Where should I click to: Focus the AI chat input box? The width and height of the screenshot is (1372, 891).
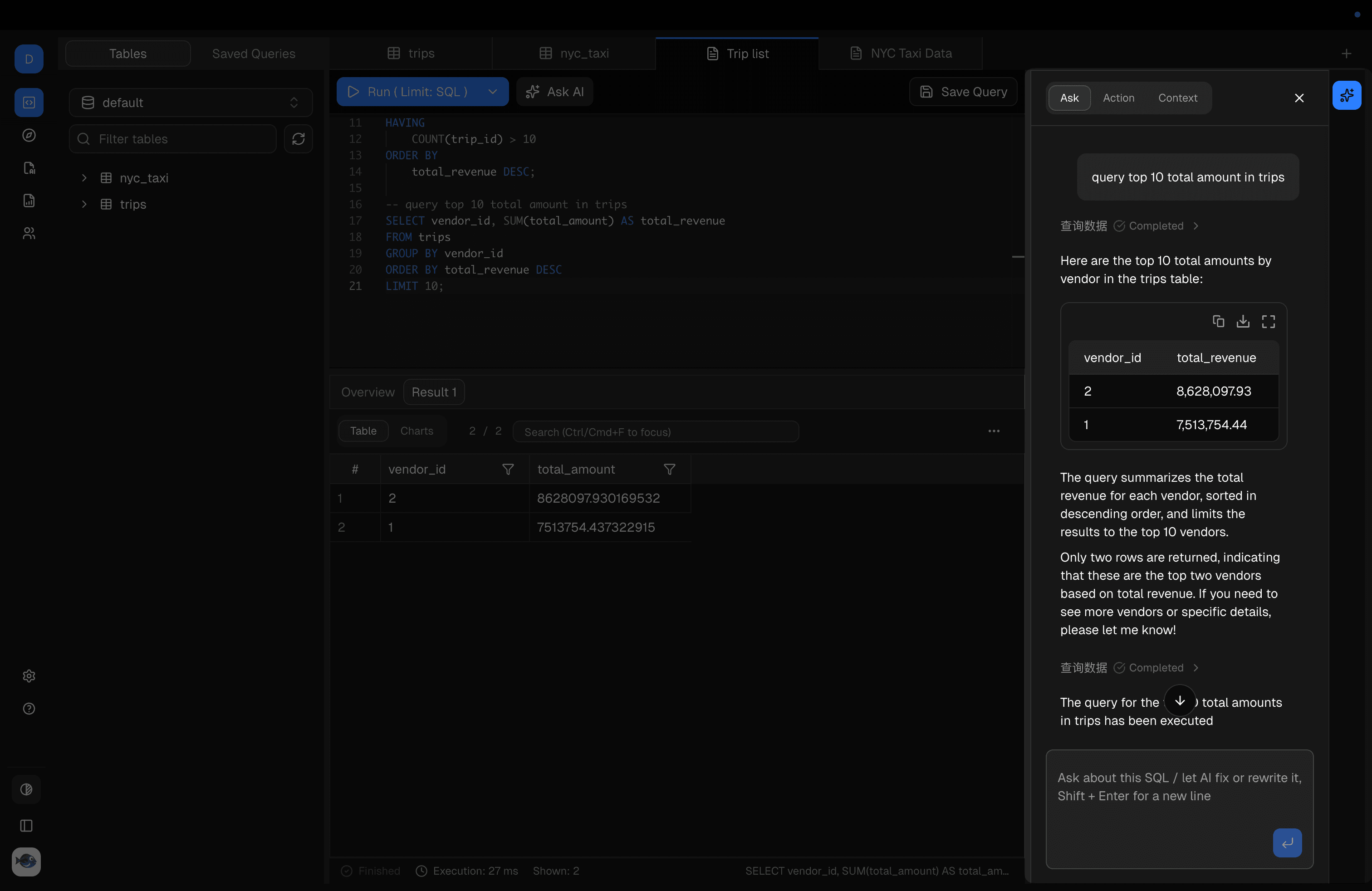tap(1180, 809)
